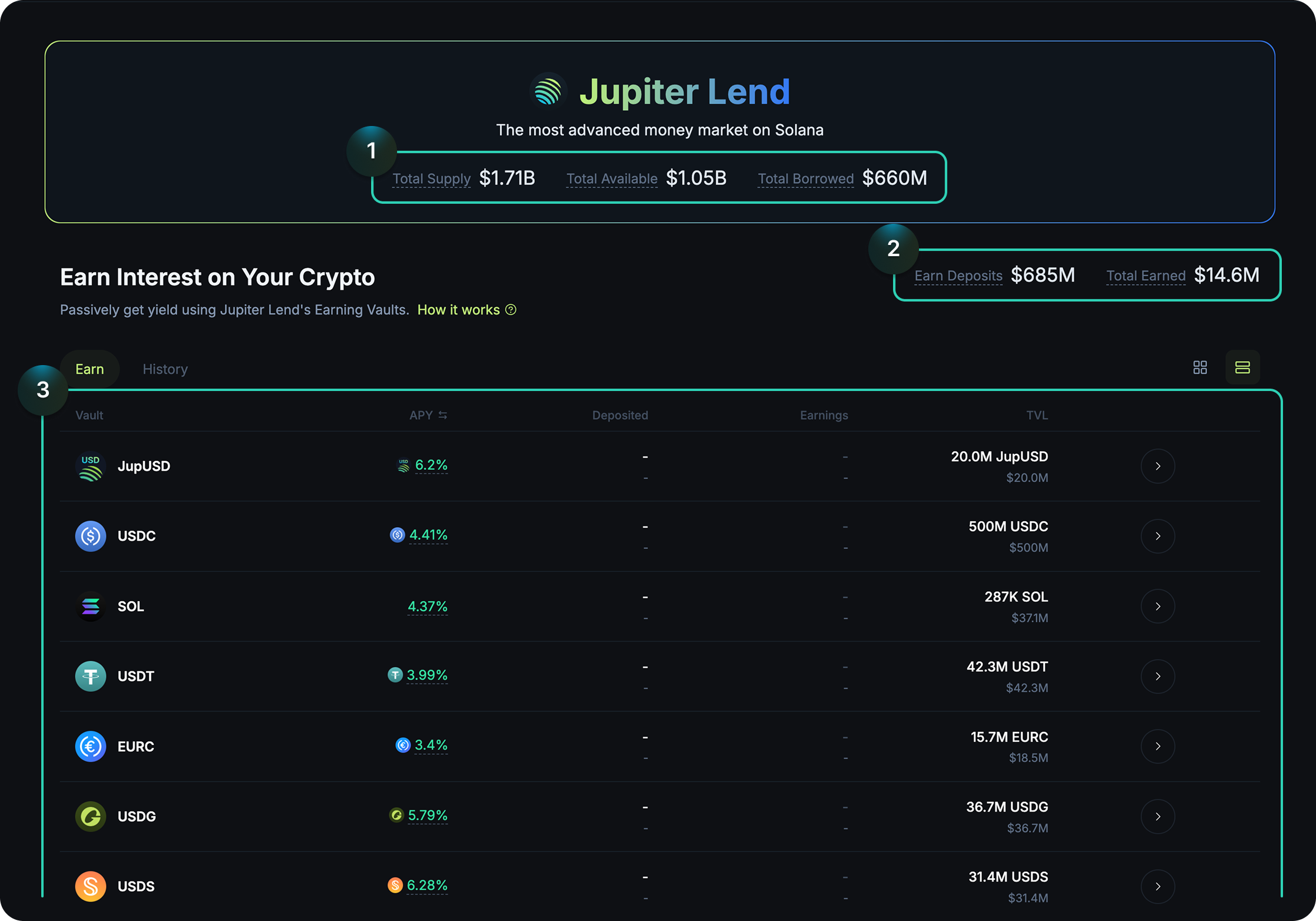Click the mini token icon beside 6.2% APY

coord(403,465)
